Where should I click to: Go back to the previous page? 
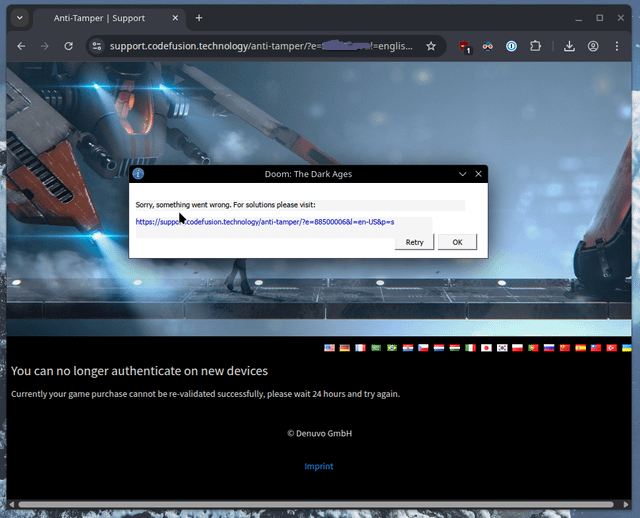coord(21,47)
